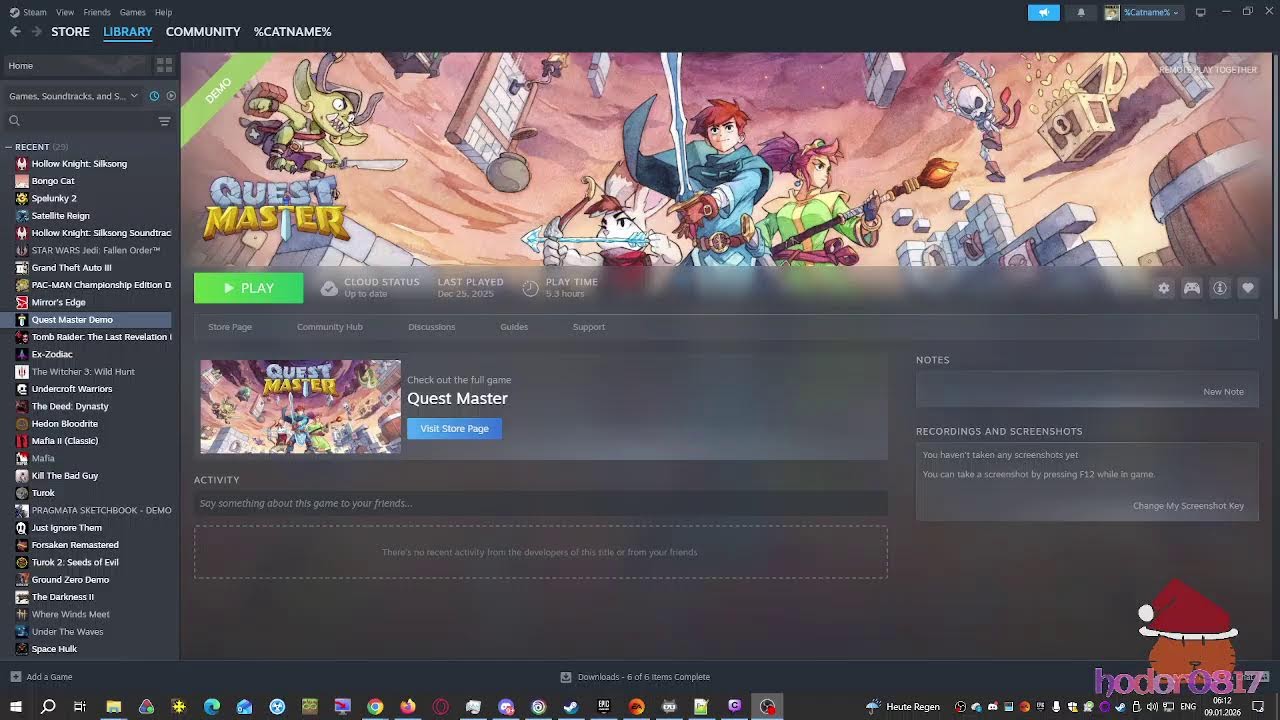
Task: Select Kill The Bad Guy entry
Action: pyautogui.click(x=65, y=476)
